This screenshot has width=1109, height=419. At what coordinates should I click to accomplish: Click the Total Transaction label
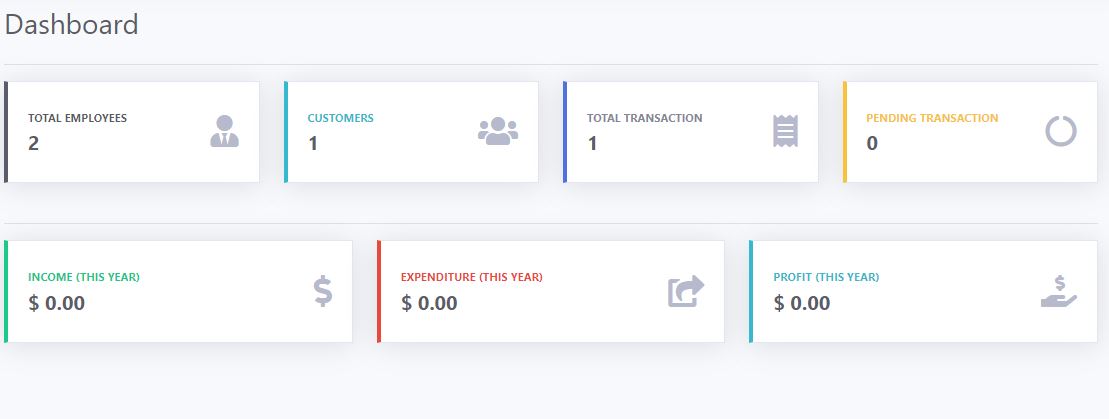pyautogui.click(x=644, y=118)
